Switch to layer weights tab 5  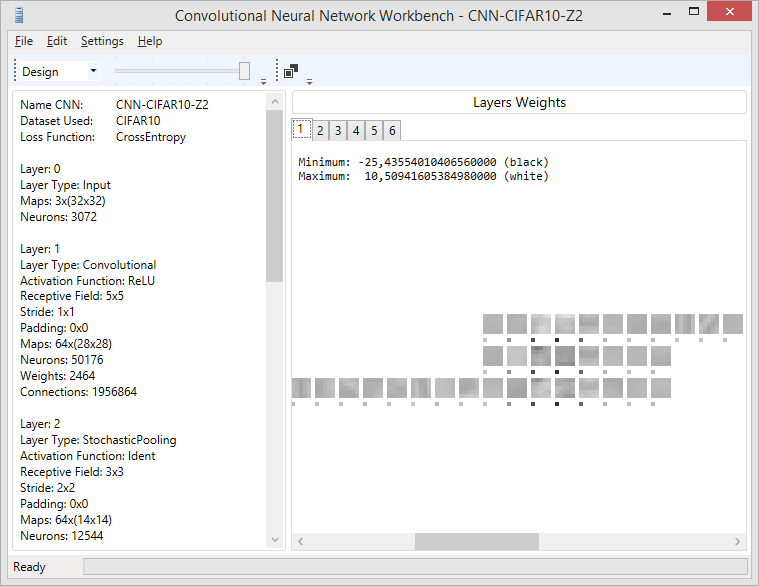374,131
